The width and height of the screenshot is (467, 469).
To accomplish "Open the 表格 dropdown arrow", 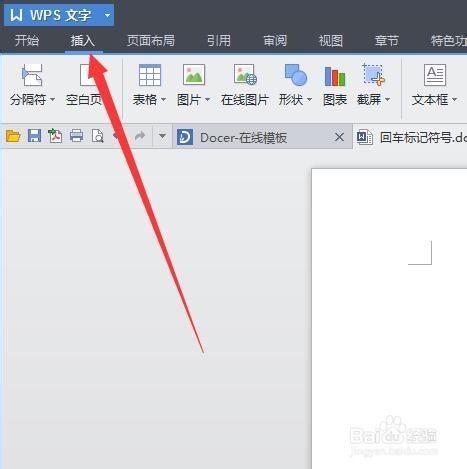I will (163, 99).
